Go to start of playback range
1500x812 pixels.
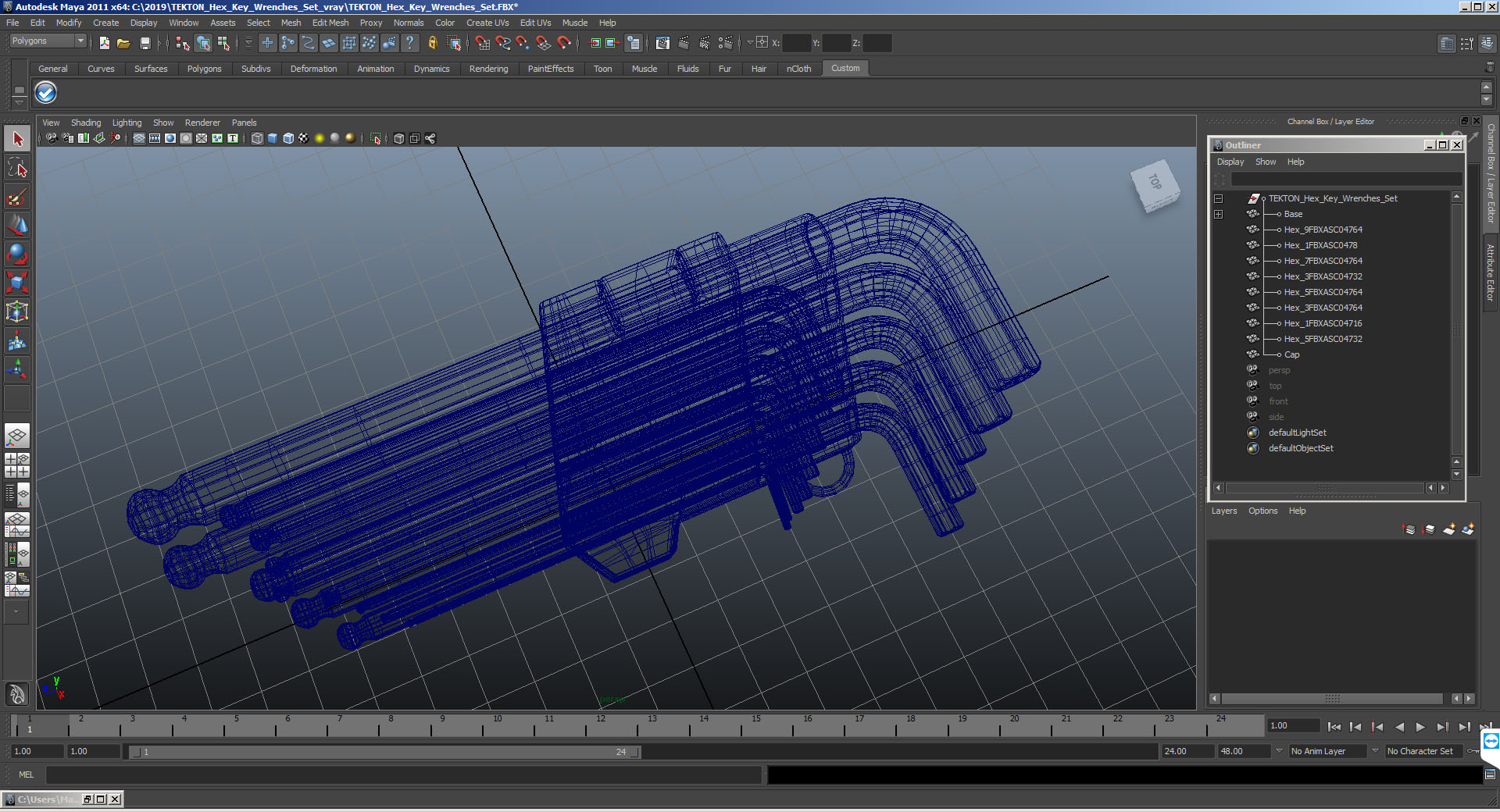tap(1334, 726)
